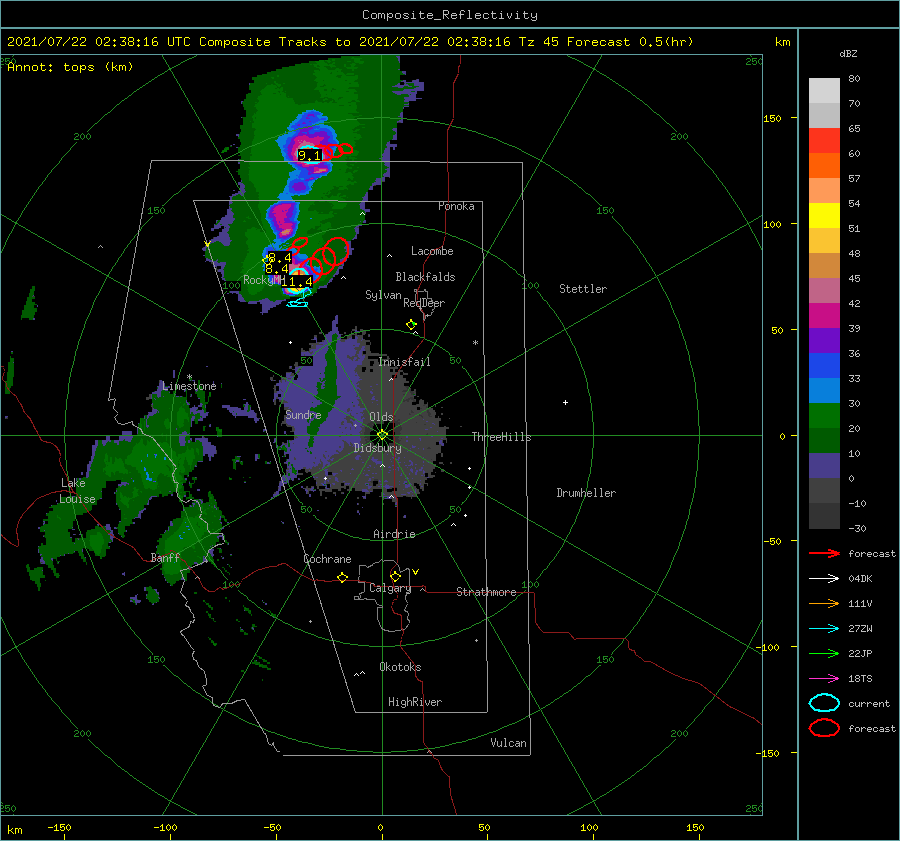Click the 'Forecast 0.5(hr)' header text

630,42
